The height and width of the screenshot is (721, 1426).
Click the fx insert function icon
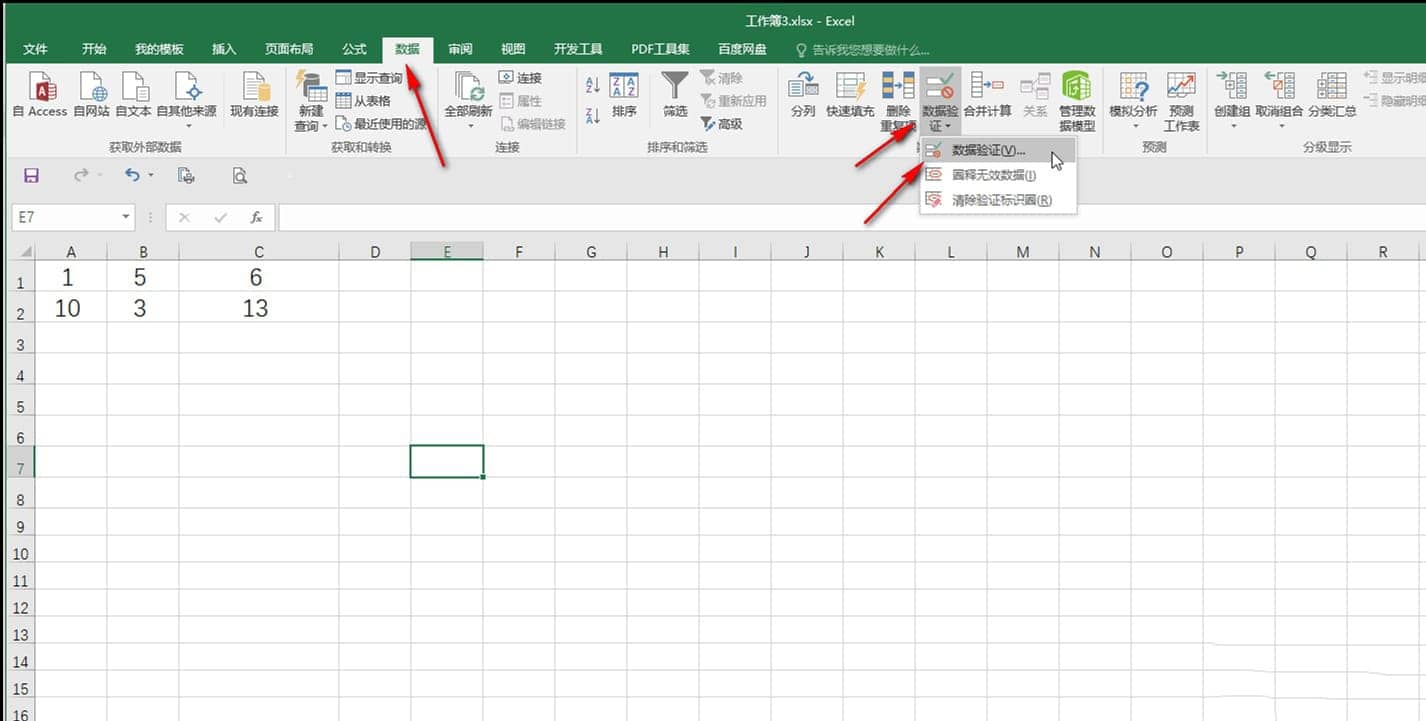pyautogui.click(x=256, y=217)
